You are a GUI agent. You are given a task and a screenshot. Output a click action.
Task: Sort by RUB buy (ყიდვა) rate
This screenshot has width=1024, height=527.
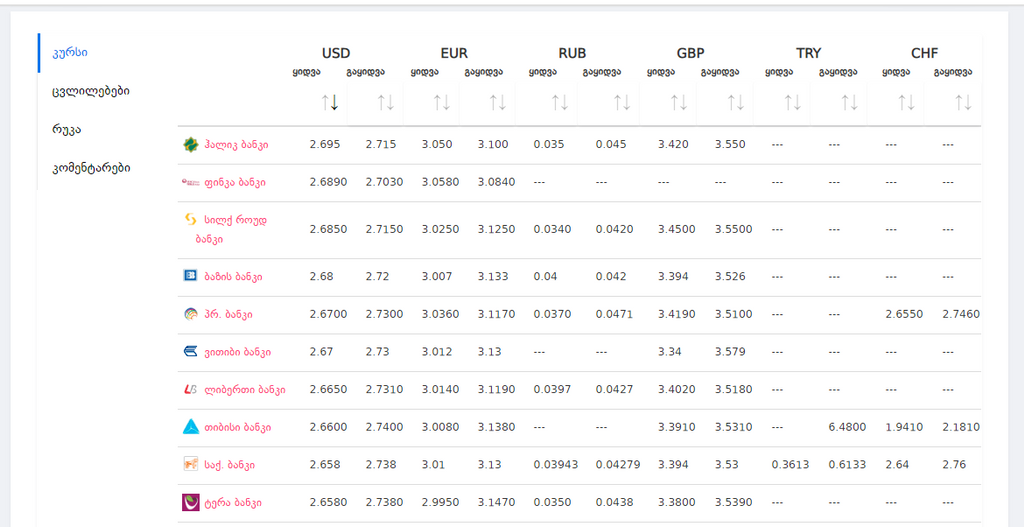(x=559, y=102)
